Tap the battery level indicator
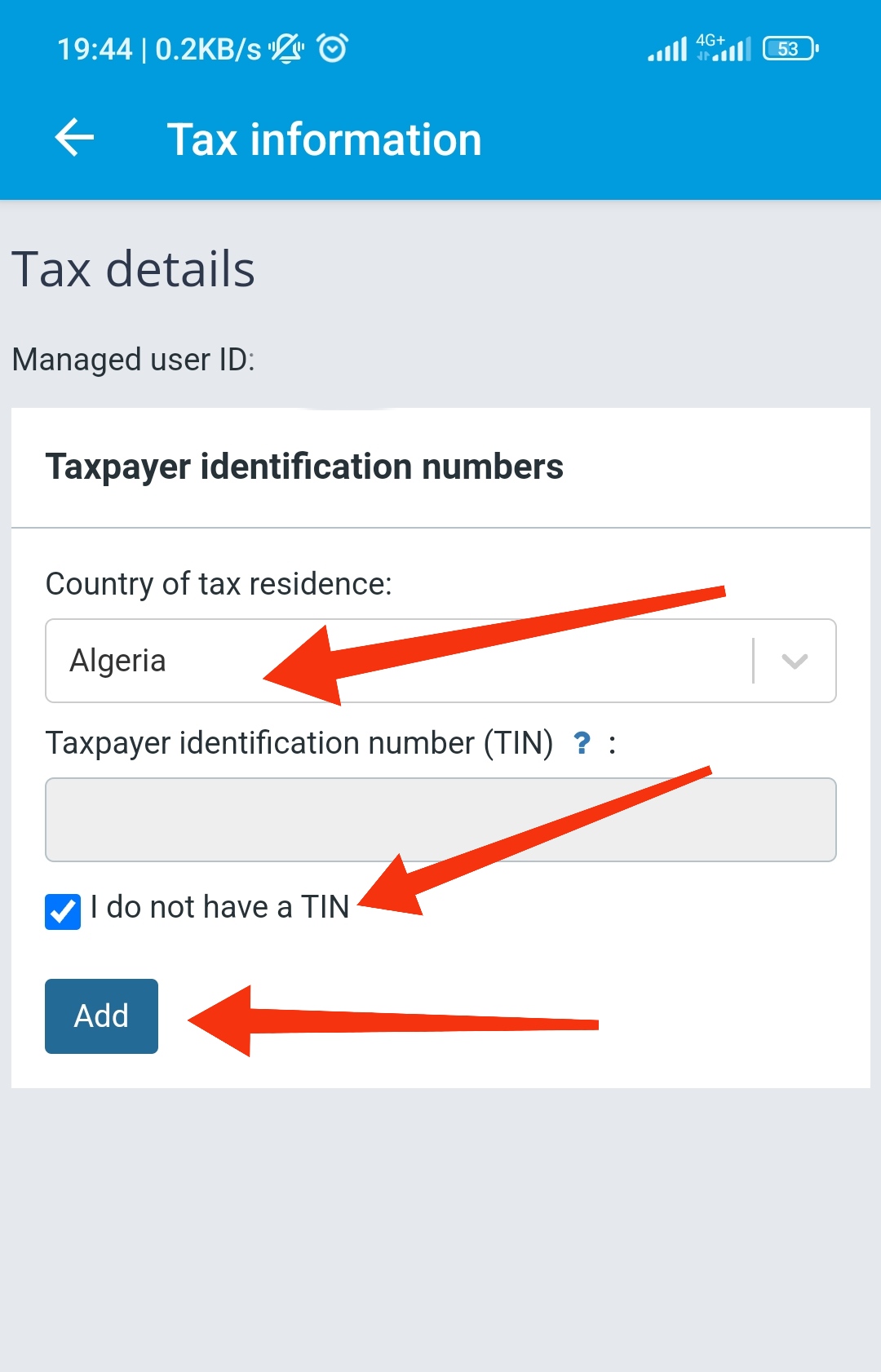 click(790, 49)
